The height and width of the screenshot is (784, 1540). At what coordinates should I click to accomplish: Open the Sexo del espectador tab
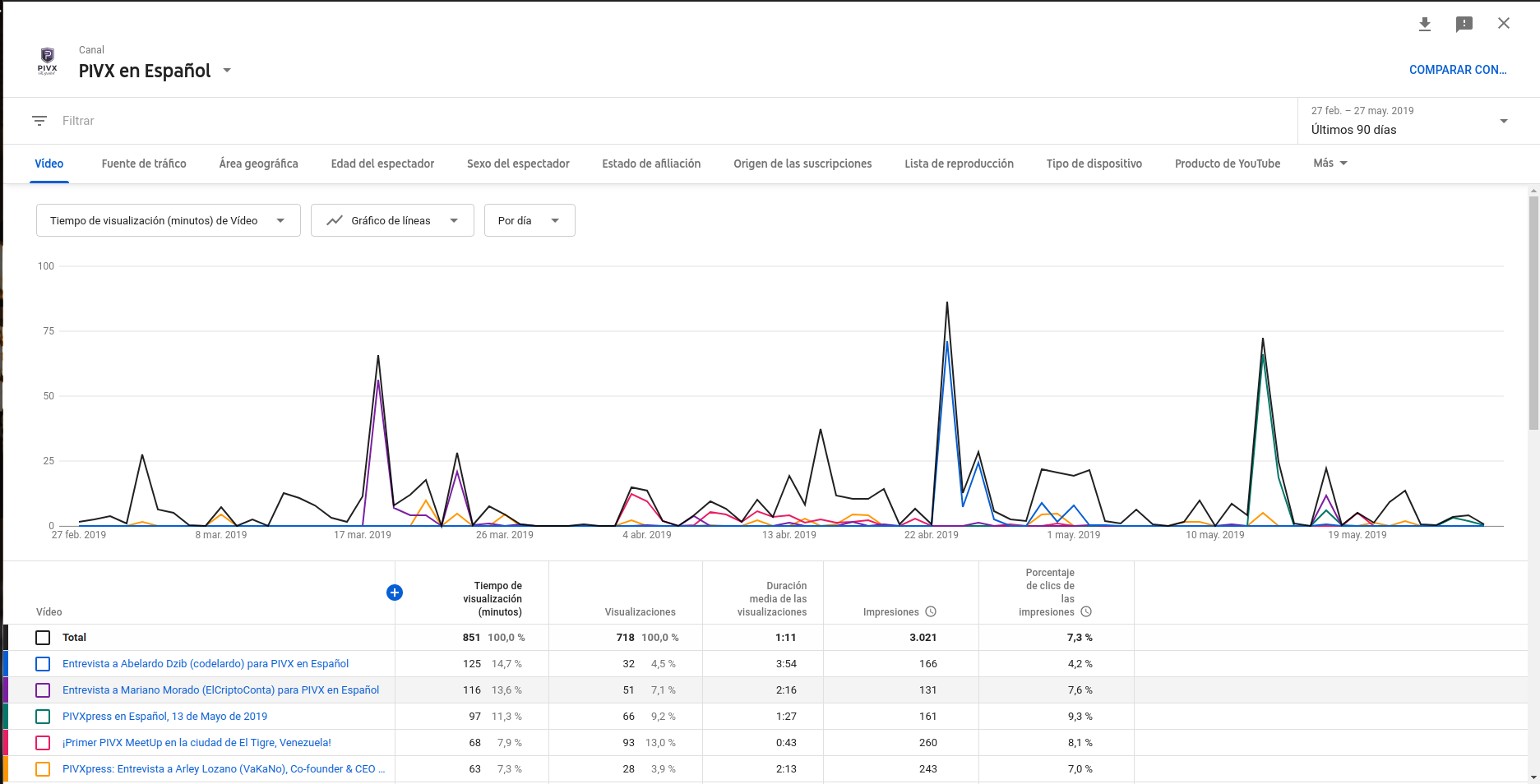click(518, 164)
